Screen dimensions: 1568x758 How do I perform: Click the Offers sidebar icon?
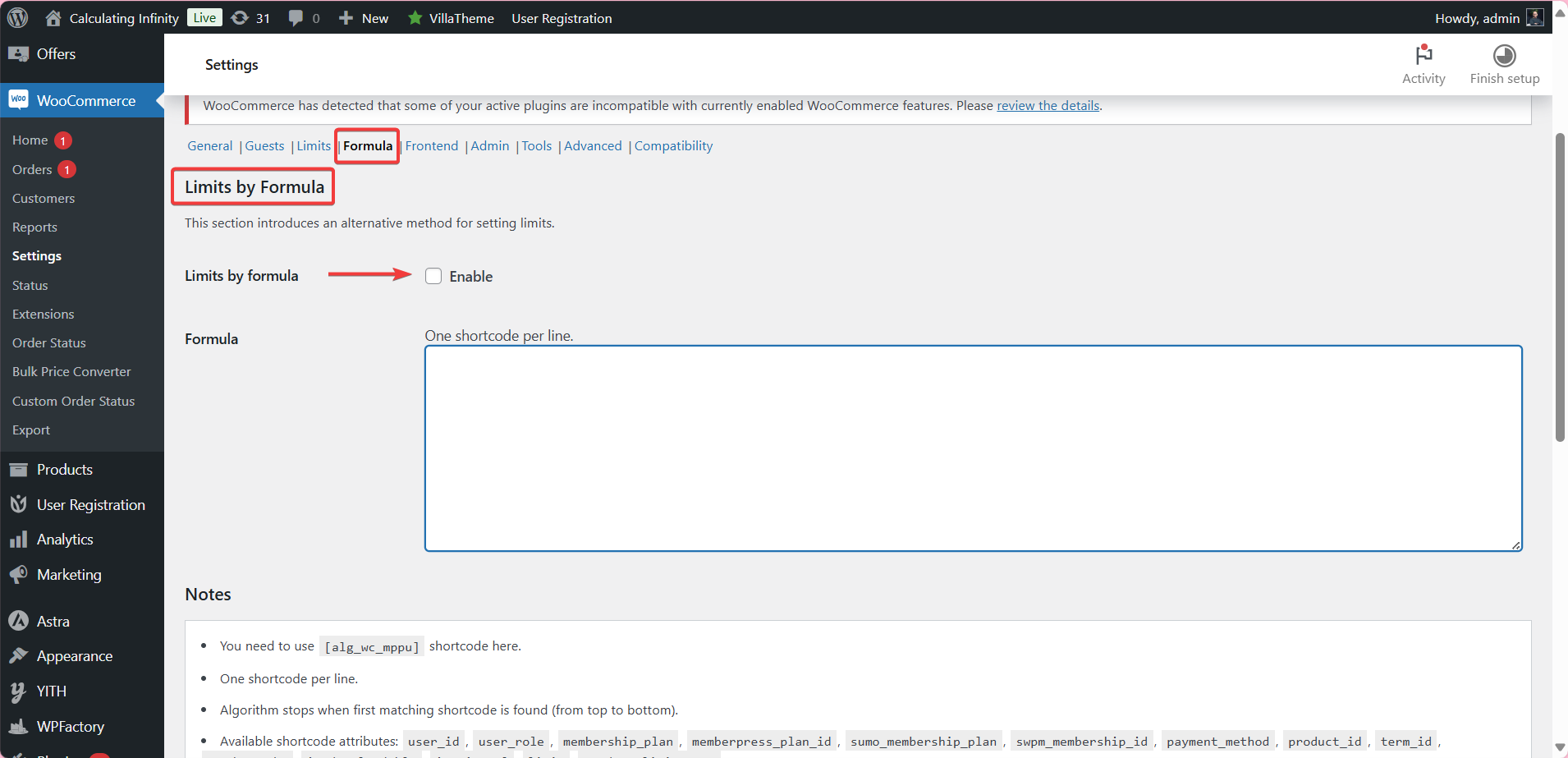click(x=18, y=54)
